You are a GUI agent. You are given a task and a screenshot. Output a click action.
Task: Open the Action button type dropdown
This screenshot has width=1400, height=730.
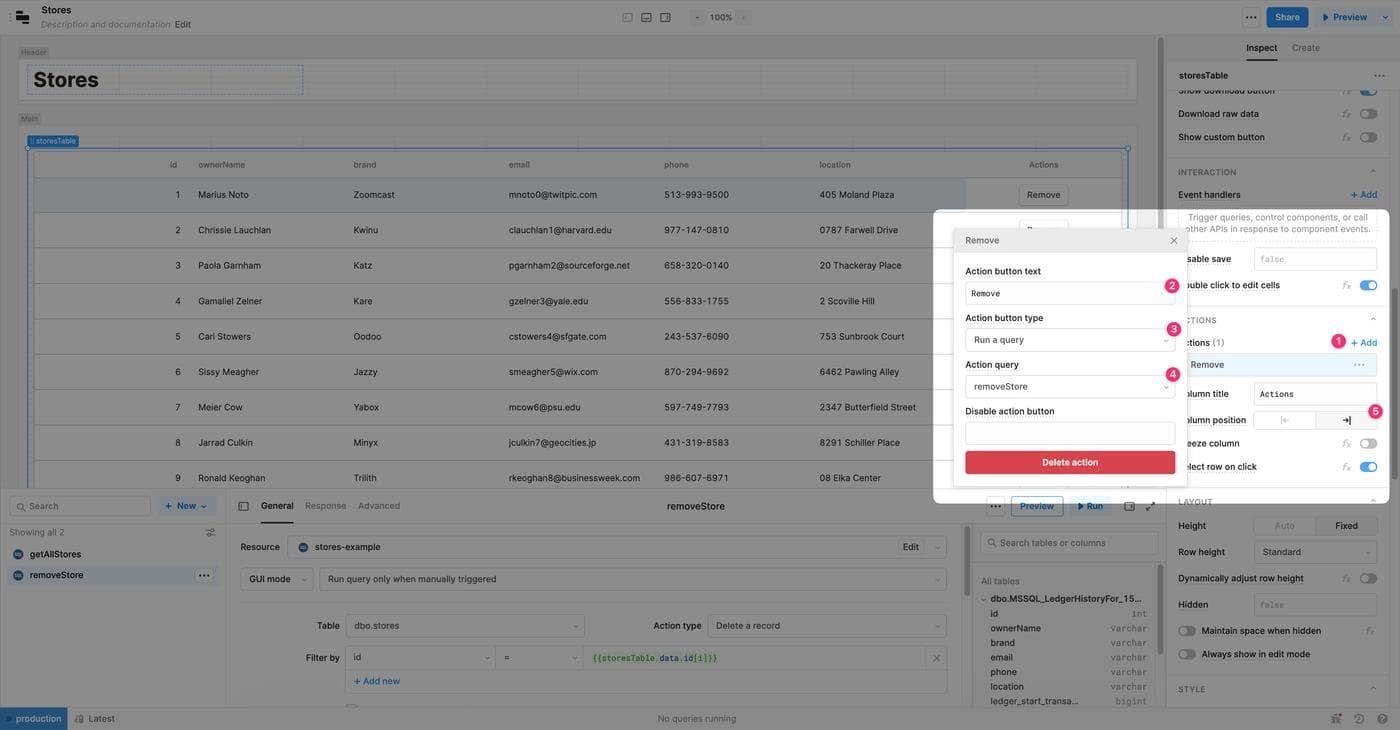click(x=1069, y=340)
